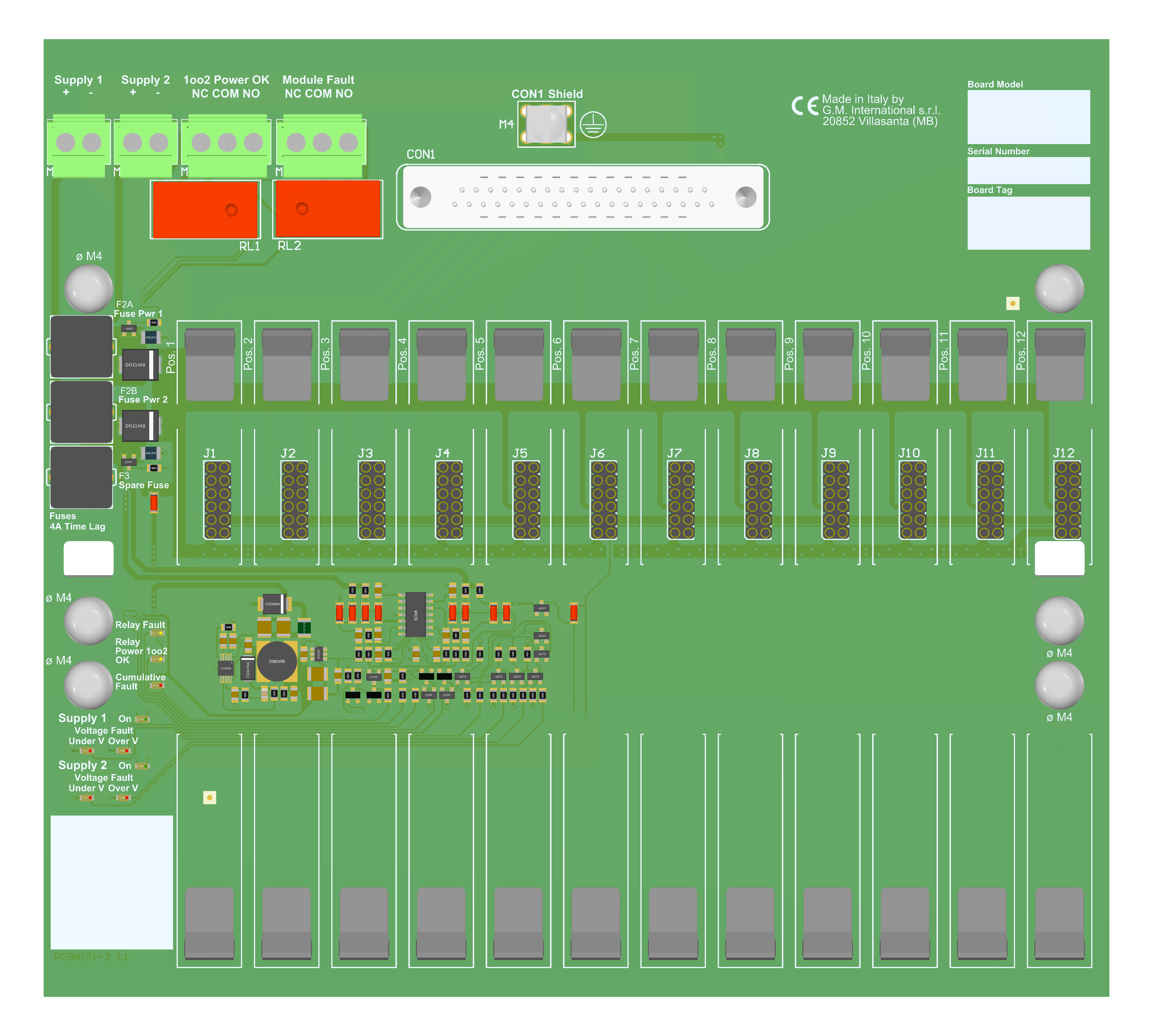Screen dimensions: 1153x1036
Task: Click the CON1 Shield M4 screw terminal
Action: (546, 124)
